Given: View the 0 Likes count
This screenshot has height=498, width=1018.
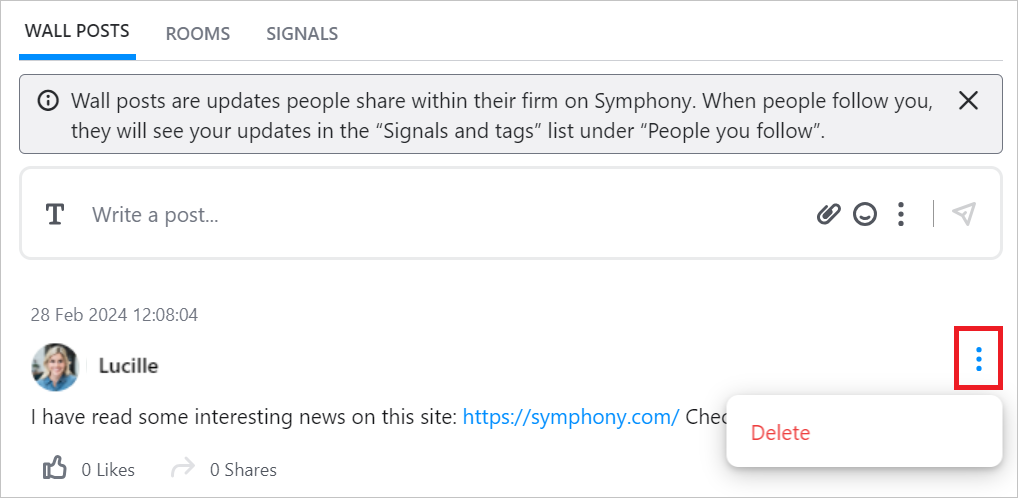Looking at the screenshot, I should (108, 469).
